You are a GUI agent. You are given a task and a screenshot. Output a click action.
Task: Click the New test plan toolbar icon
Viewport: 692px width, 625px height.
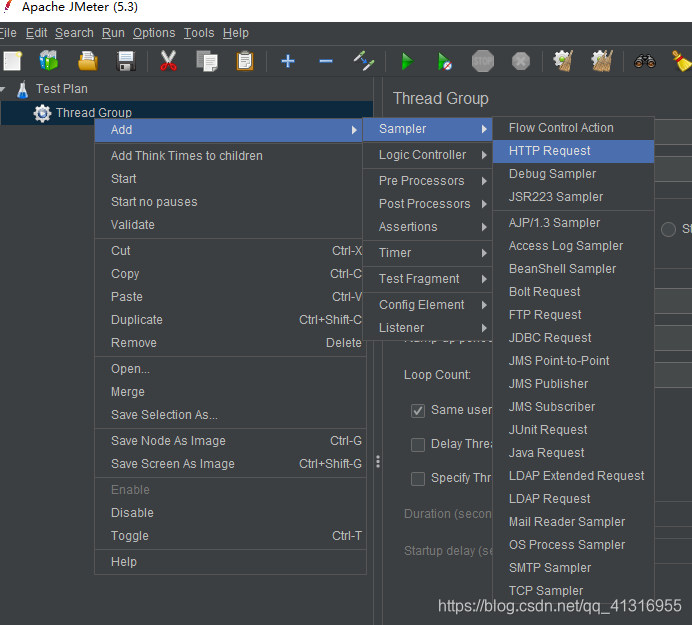13,61
